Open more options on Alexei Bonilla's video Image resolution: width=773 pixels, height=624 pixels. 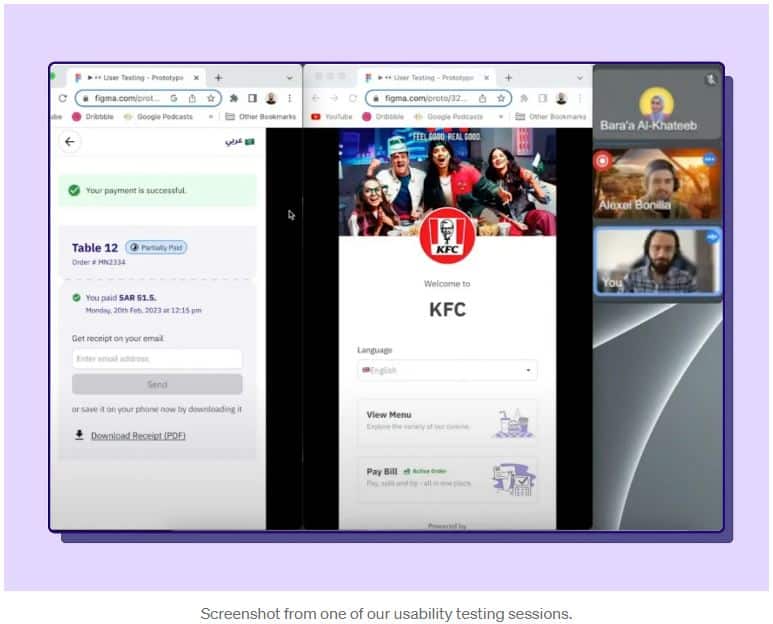coord(709,159)
